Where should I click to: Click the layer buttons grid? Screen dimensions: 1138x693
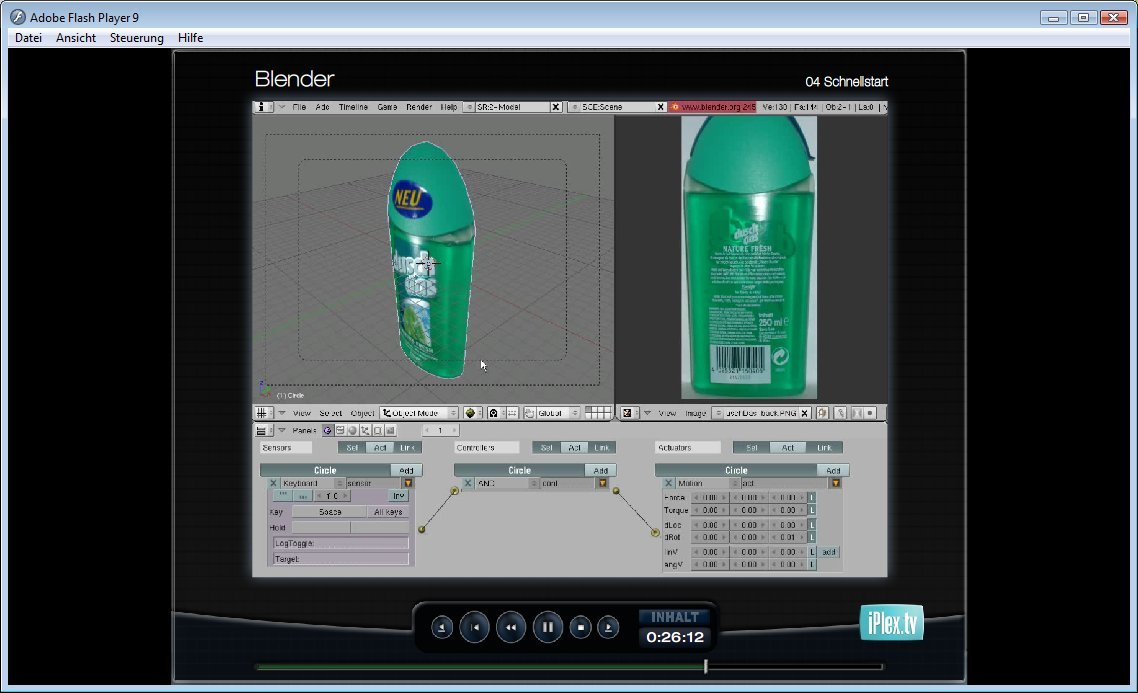[598, 413]
